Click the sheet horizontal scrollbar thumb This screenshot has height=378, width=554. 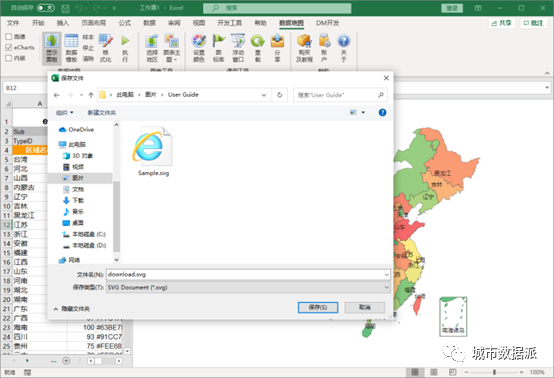(x=98, y=361)
